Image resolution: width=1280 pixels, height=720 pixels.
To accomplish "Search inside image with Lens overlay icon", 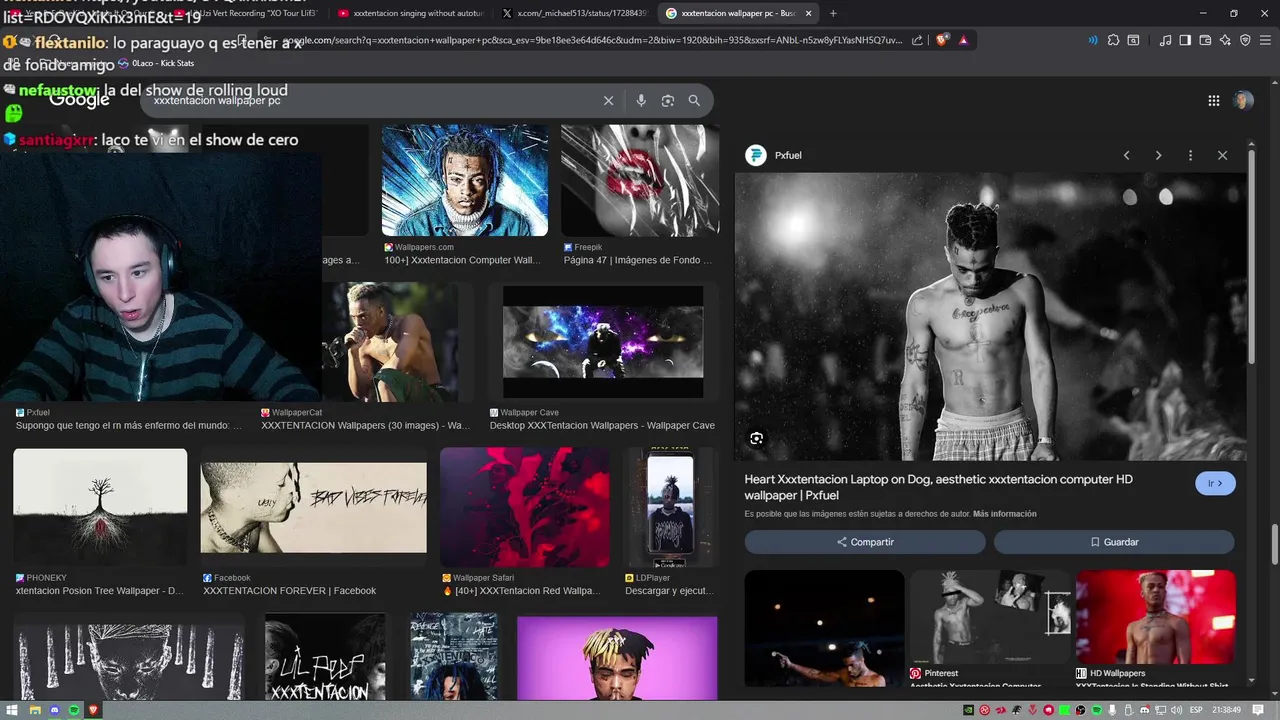I will 756,438.
